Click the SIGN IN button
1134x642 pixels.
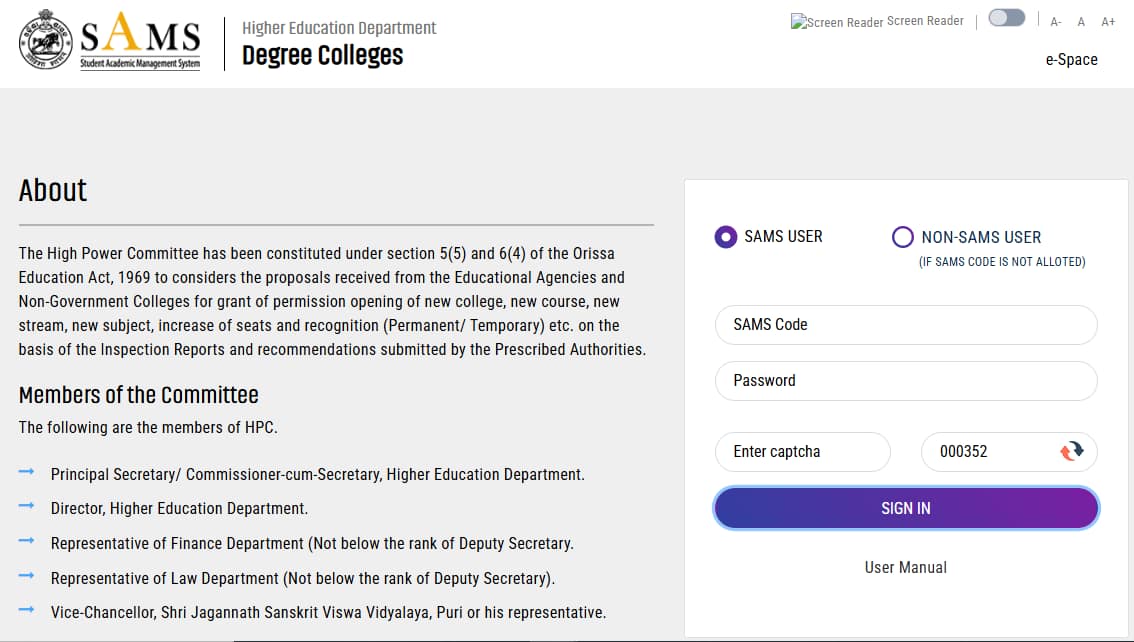click(x=906, y=508)
